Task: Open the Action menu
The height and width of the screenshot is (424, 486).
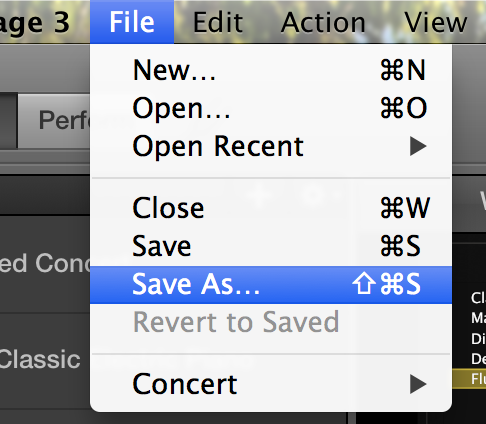Action: pos(323,22)
